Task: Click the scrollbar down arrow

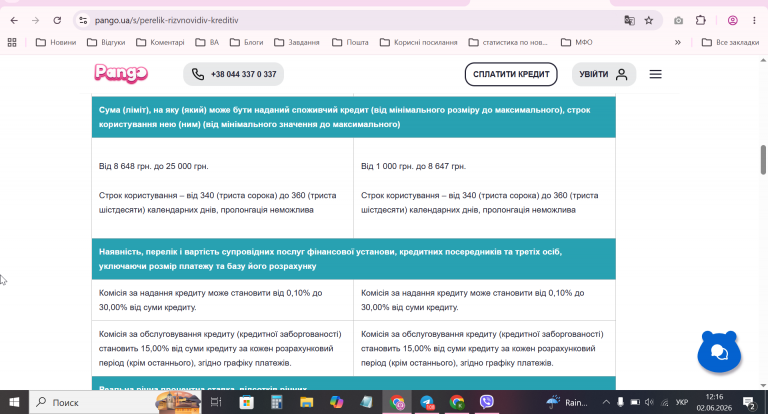Action: pos(763,386)
